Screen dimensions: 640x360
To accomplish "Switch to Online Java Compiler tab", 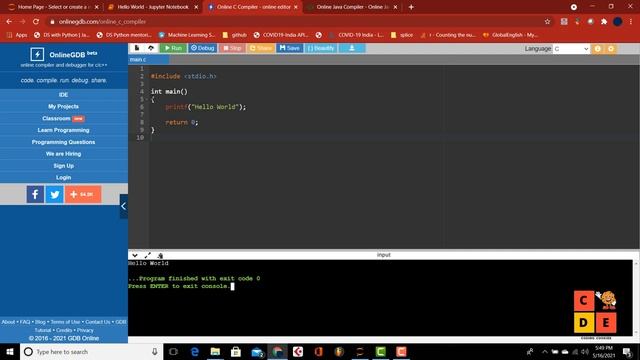I will tap(352, 7).
